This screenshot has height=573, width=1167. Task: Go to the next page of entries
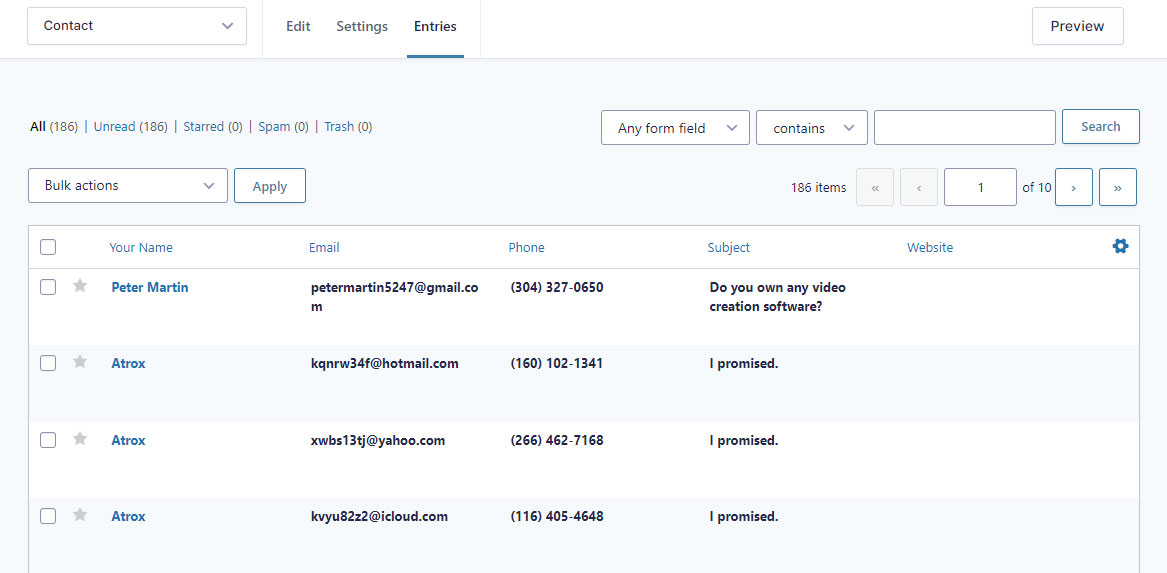pyautogui.click(x=1074, y=188)
